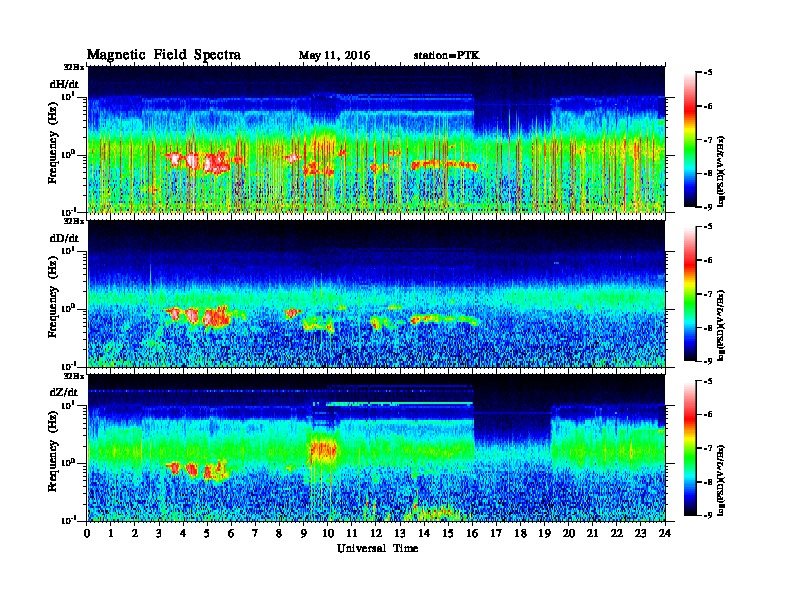
Task: Click the color scale bar beside dZ/dt panel
Action: pos(690,447)
